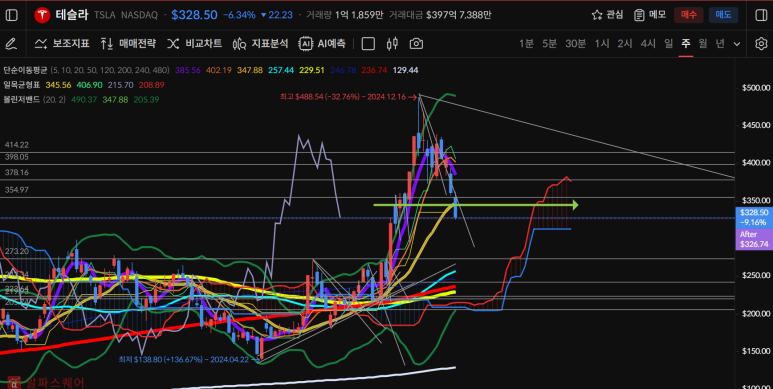Expand the timeframe dropdown chevron
This screenshot has width=773, height=389.
(737, 44)
